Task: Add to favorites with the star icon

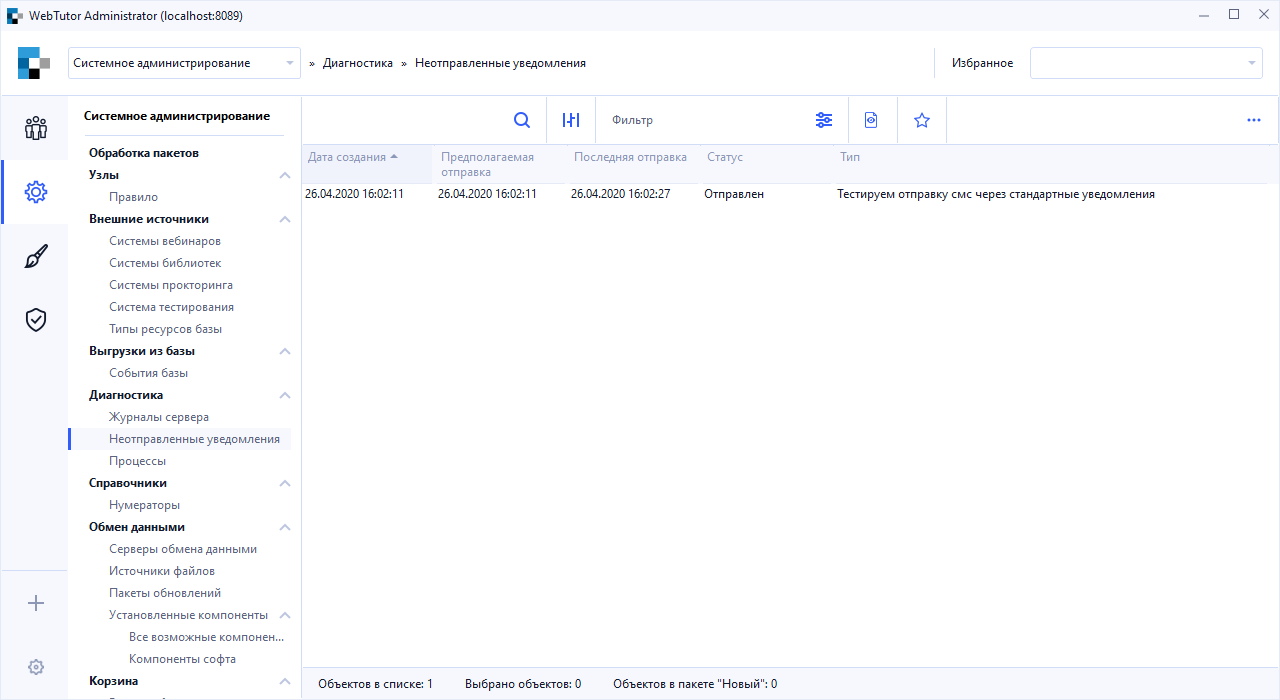Action: pyautogui.click(x=922, y=120)
